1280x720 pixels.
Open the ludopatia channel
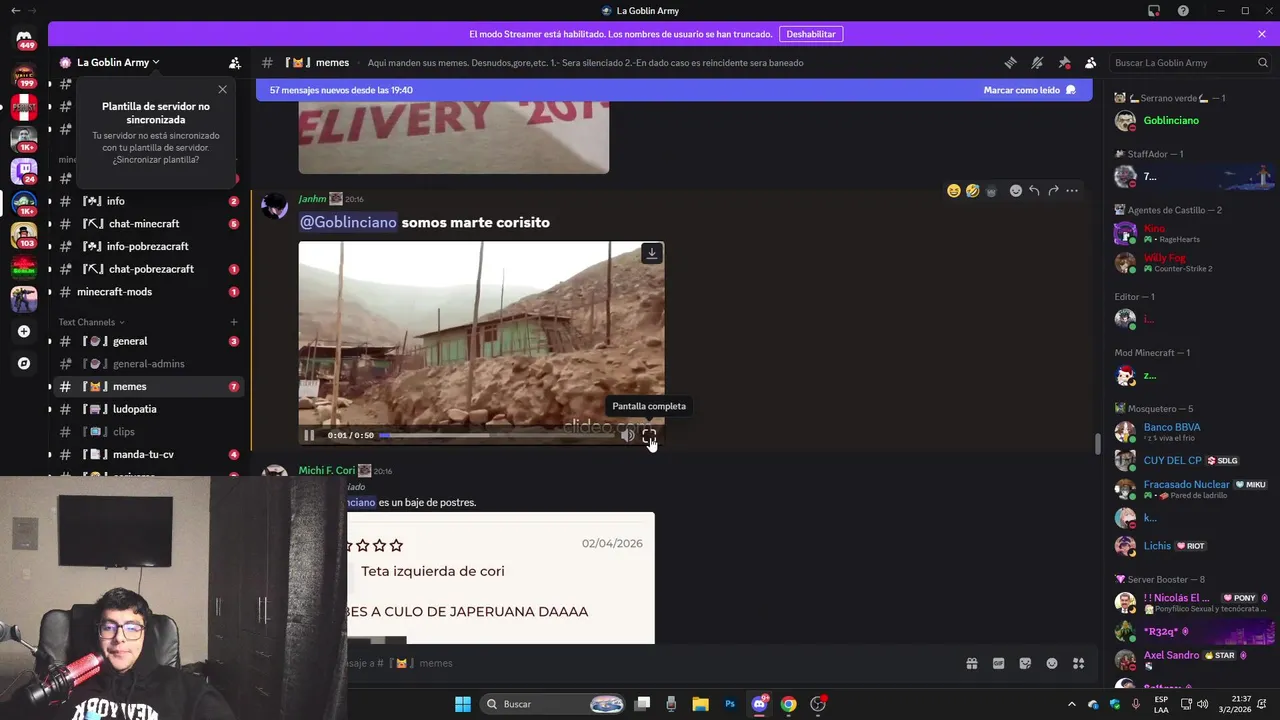(x=148, y=409)
